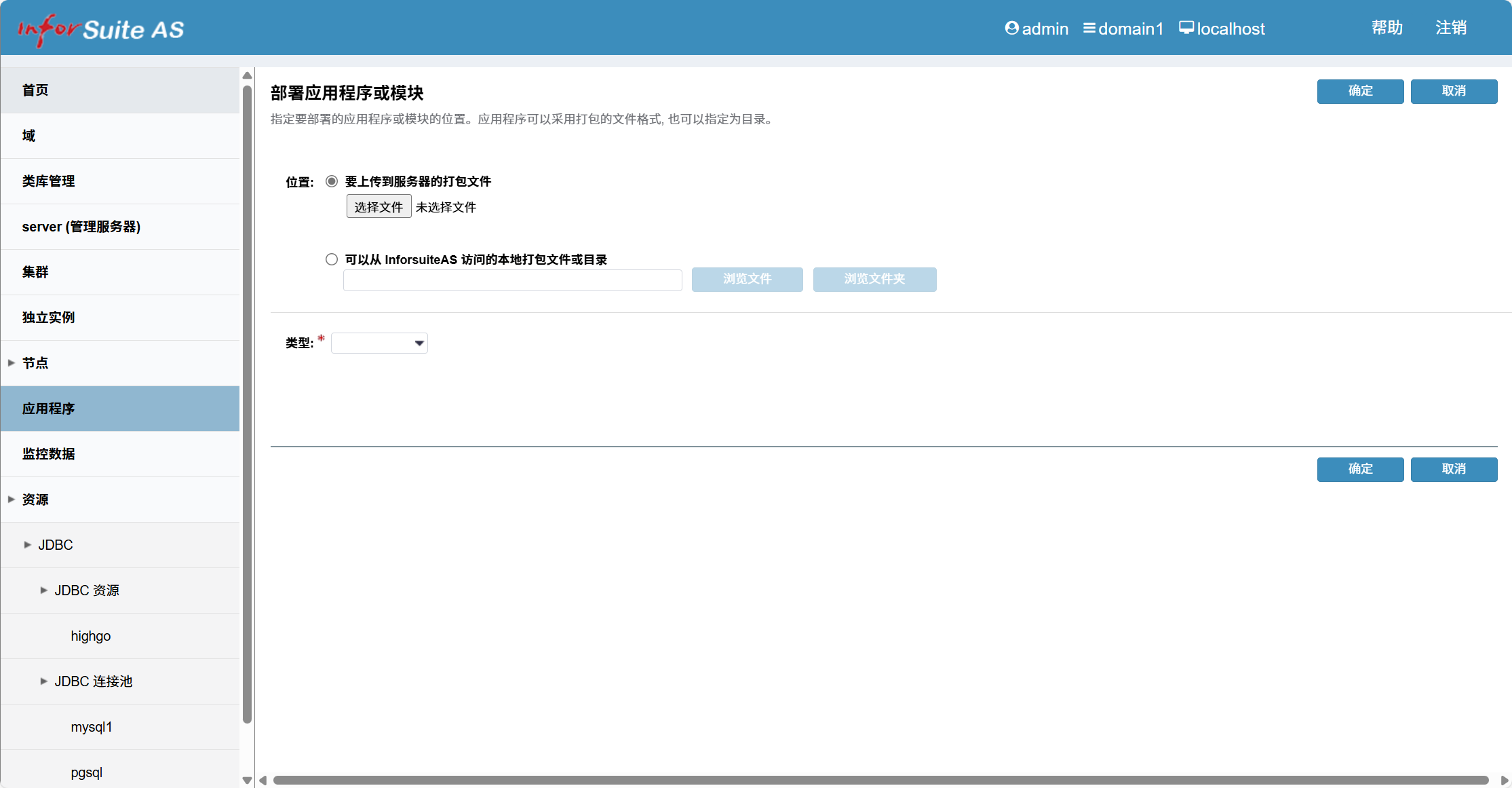
Task: Click the top 确定 button
Action: click(x=1360, y=91)
